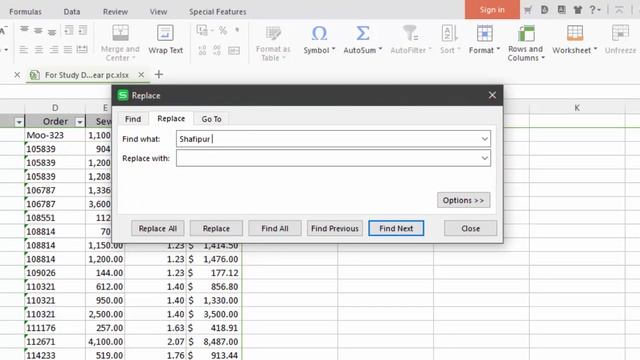Align text right
This screenshot has height=360, width=640.
53,50
